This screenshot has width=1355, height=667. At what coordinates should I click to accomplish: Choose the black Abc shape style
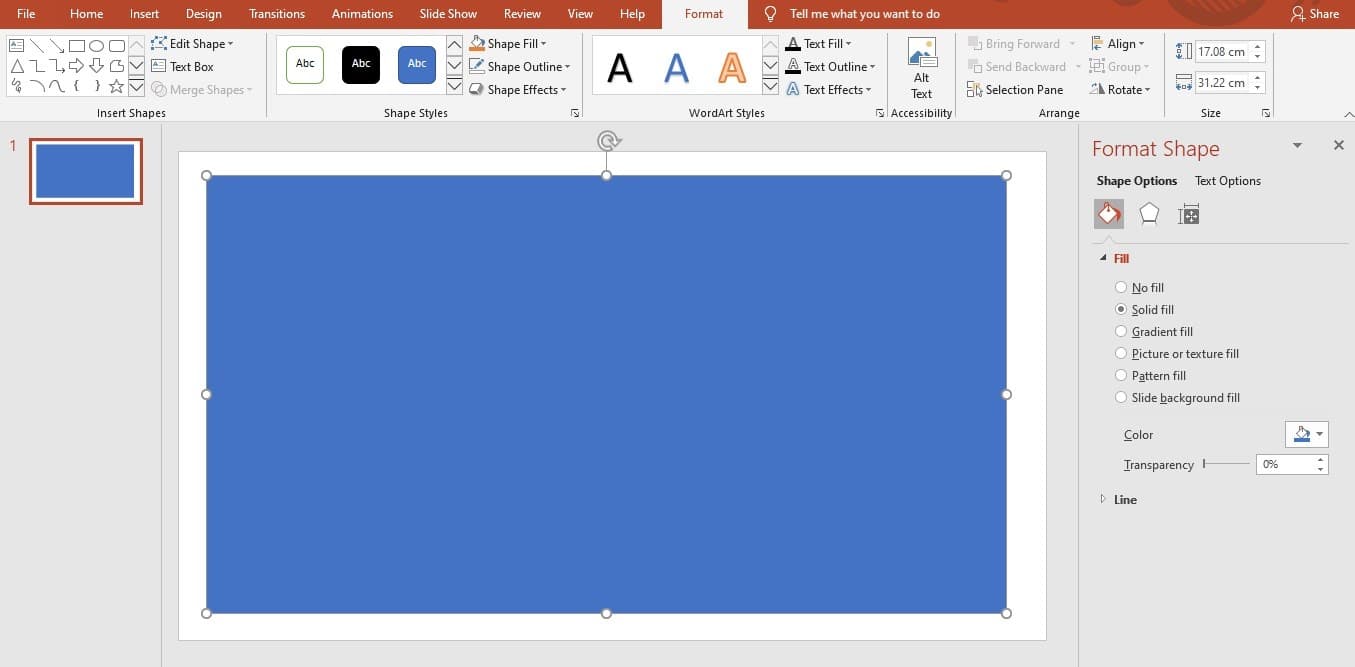[361, 64]
